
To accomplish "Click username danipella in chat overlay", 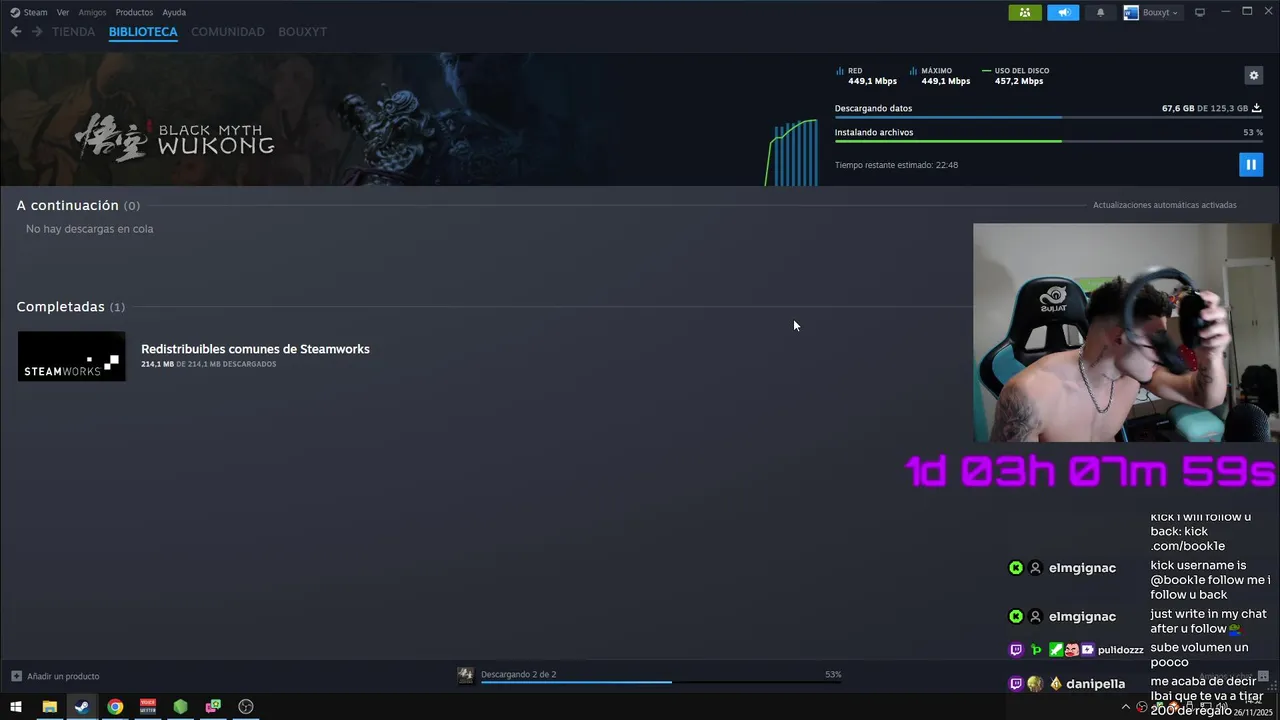I will [1097, 684].
